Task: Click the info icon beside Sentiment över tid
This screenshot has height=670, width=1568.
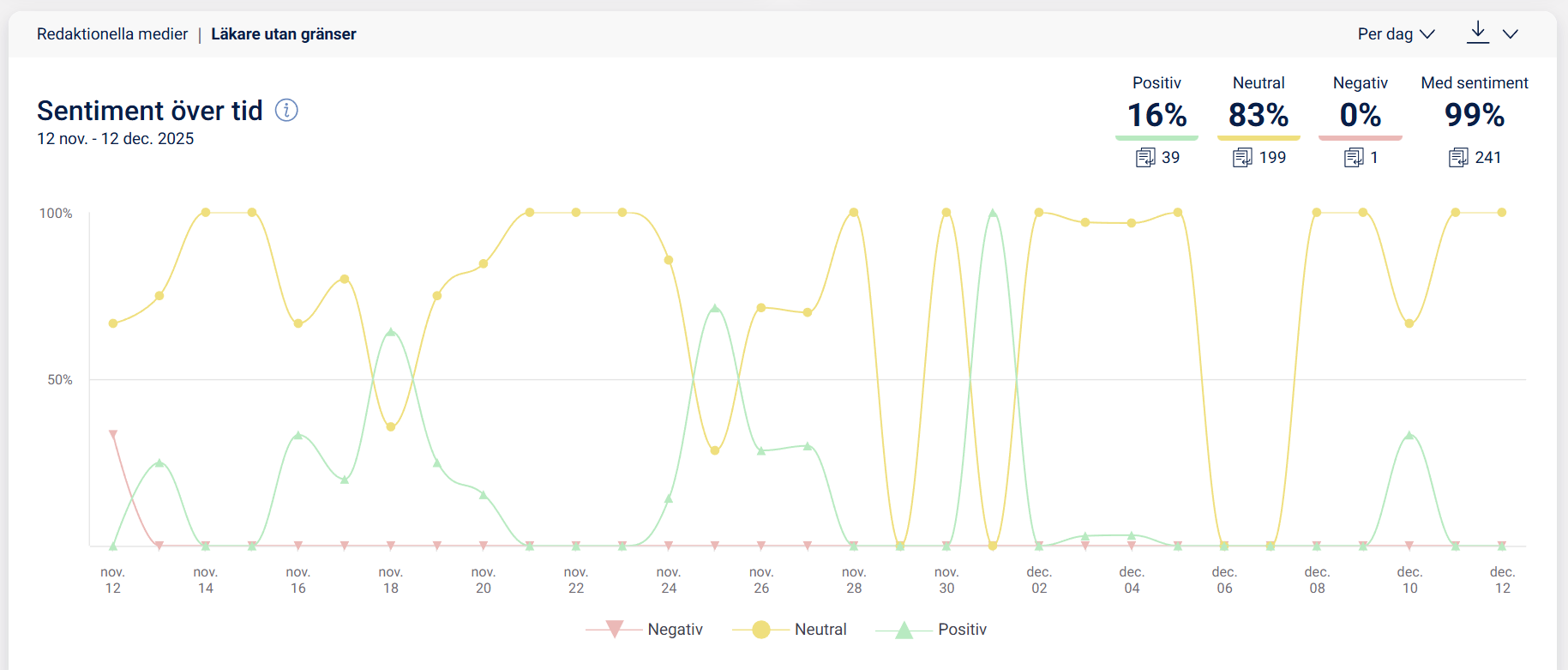Action: click(286, 110)
